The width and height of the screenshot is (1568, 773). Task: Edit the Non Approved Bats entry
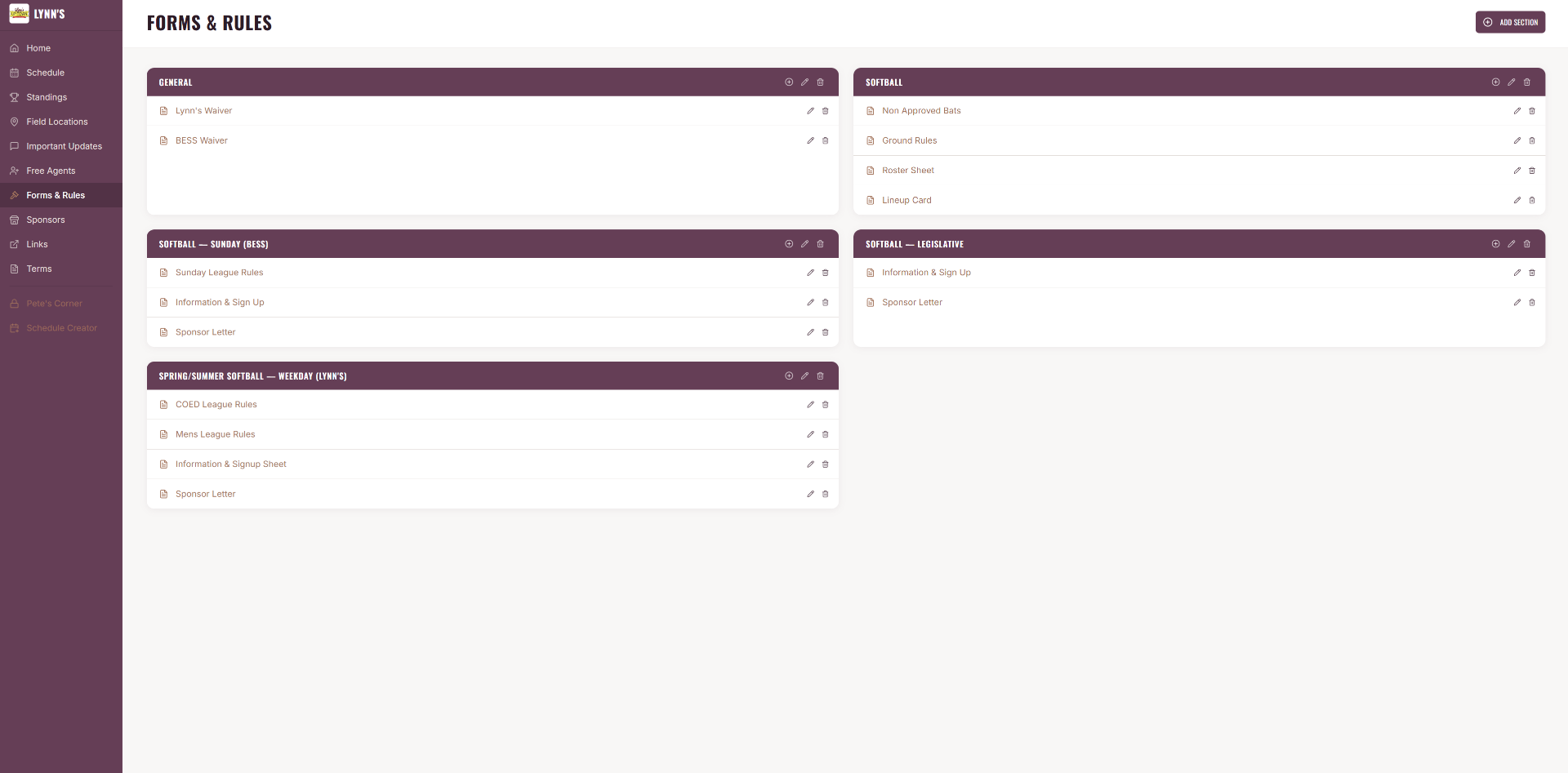1517,111
